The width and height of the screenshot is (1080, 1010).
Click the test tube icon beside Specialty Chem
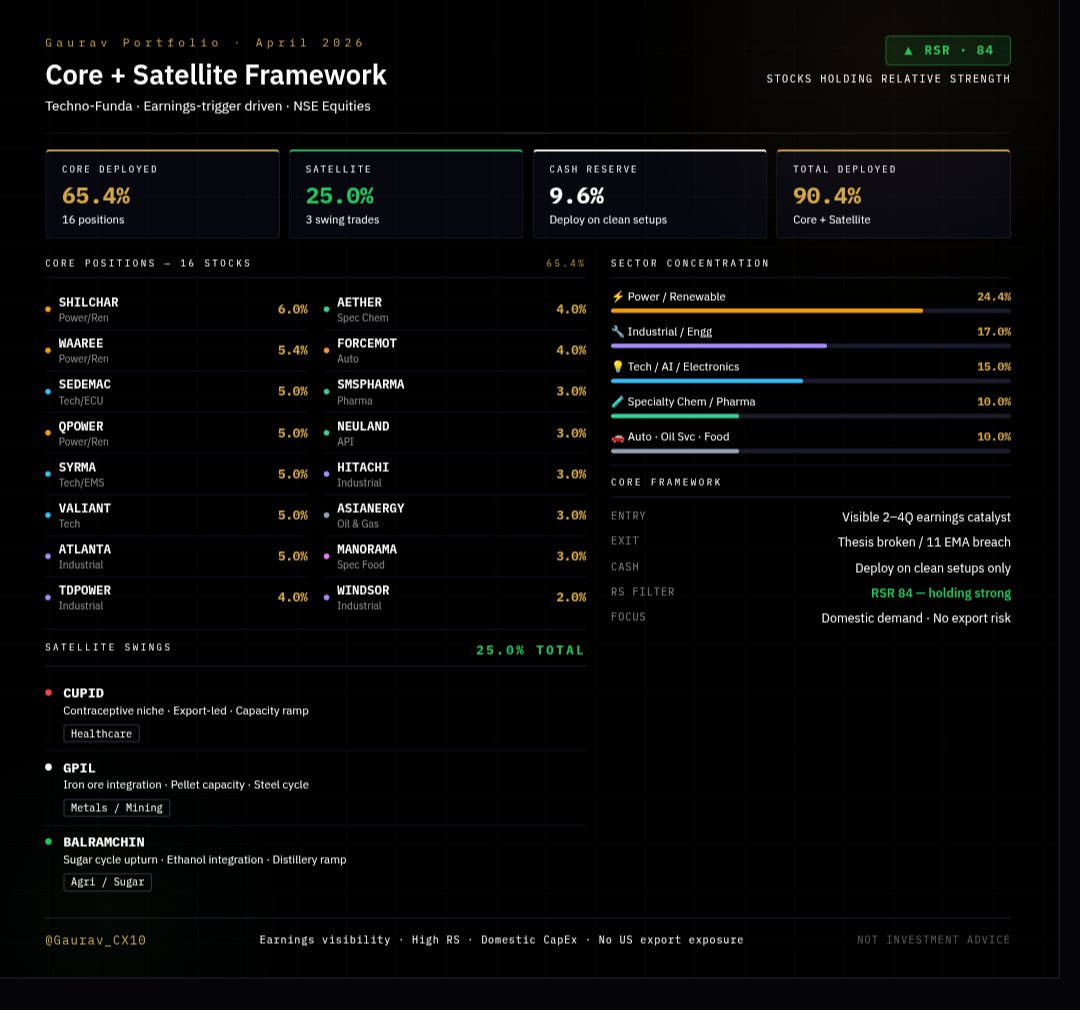pyautogui.click(x=617, y=402)
